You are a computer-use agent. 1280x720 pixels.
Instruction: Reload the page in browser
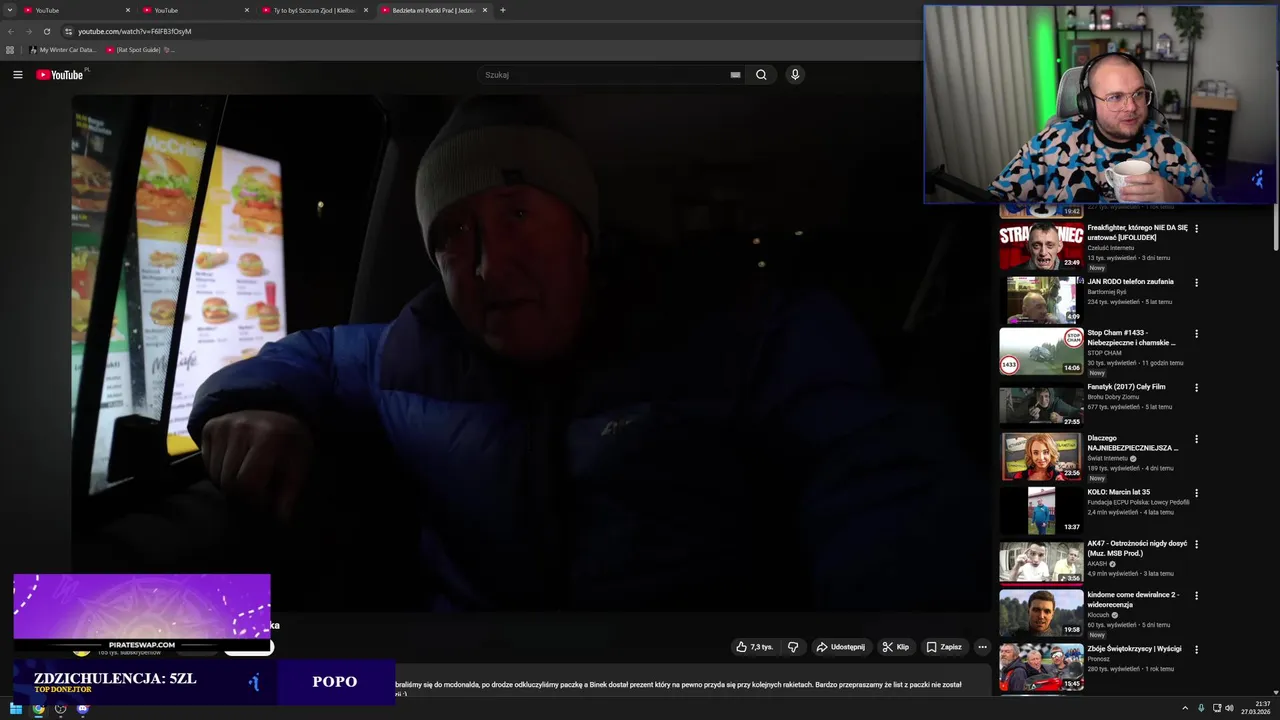pyautogui.click(x=47, y=31)
